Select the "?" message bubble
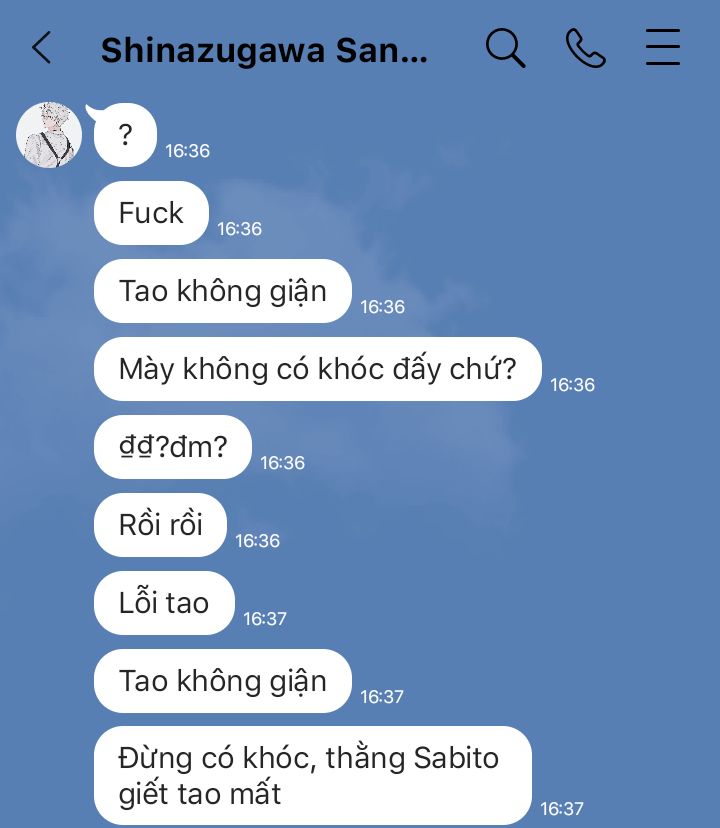This screenshot has width=720, height=828. click(x=125, y=135)
